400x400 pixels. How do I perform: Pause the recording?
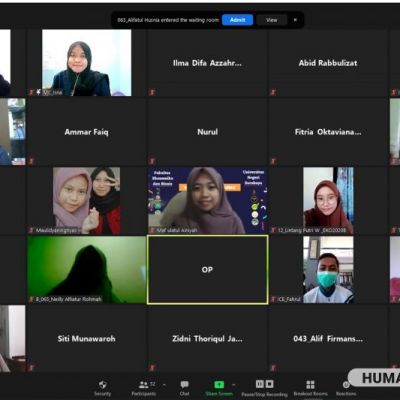[260, 384]
